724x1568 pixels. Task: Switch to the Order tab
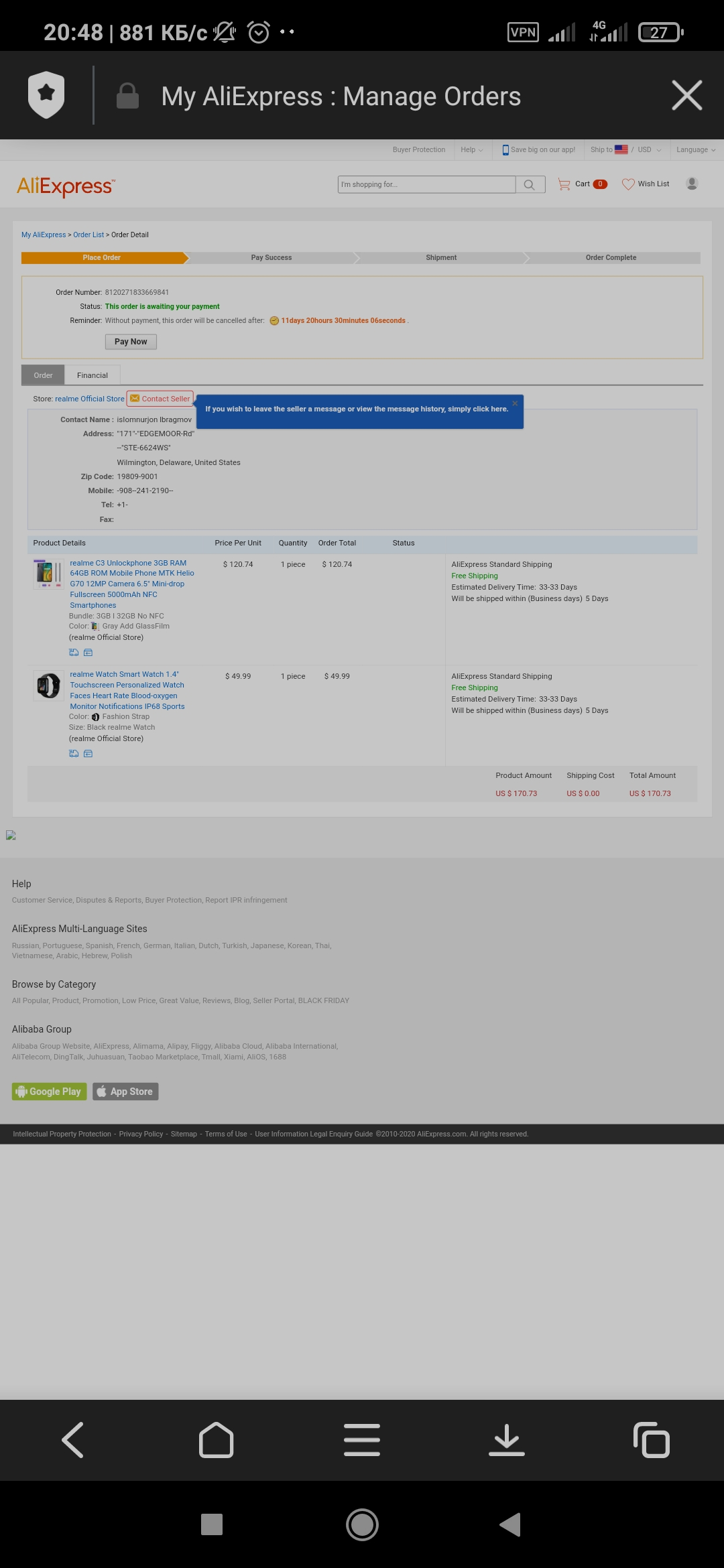pos(43,375)
